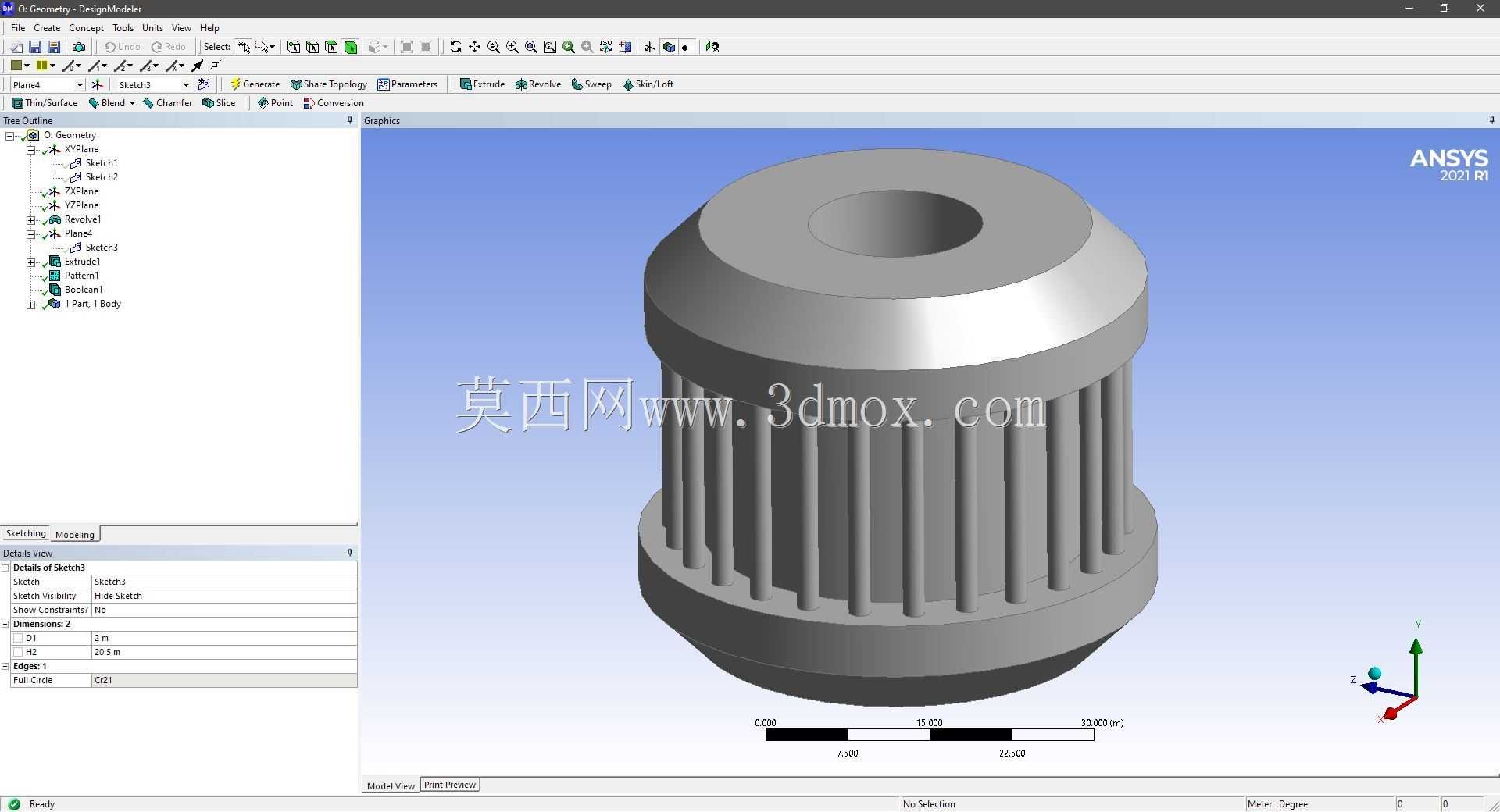Toggle display plane axes icon

point(649,47)
